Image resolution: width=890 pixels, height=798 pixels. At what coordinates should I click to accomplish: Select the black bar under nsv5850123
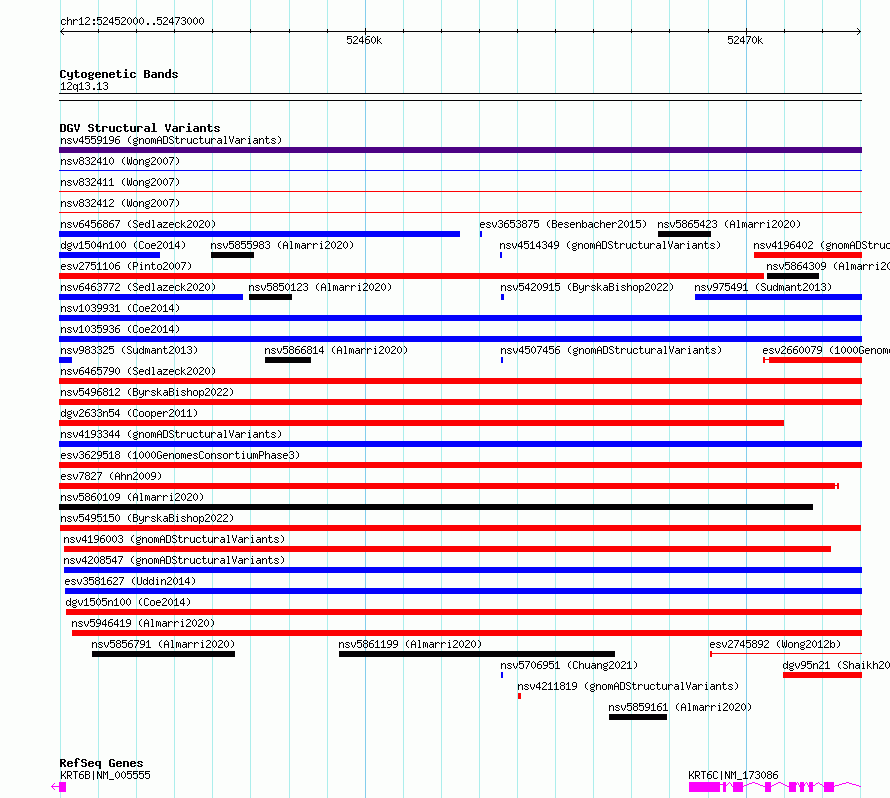270,297
